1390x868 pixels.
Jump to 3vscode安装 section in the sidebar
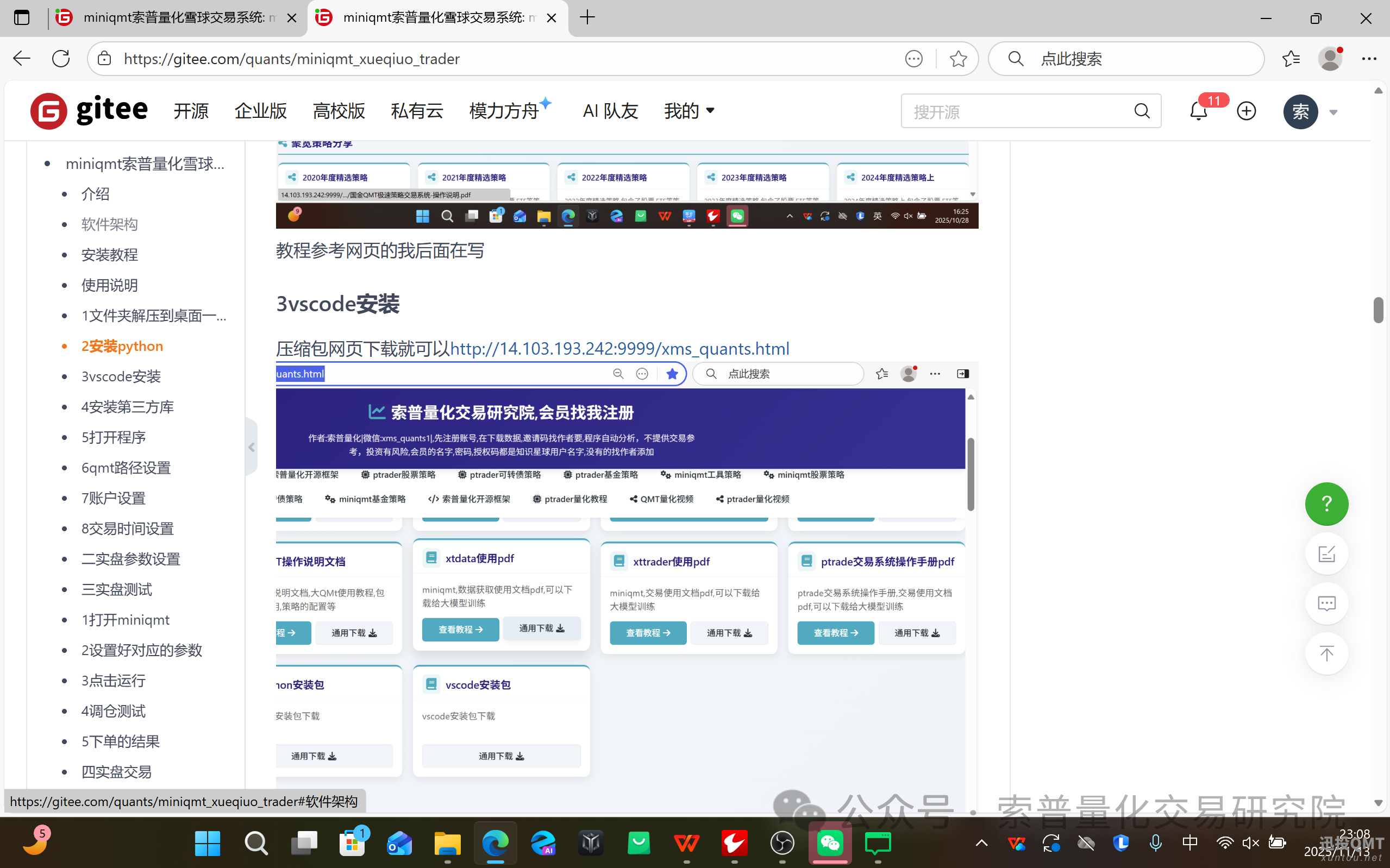pyautogui.click(x=121, y=376)
